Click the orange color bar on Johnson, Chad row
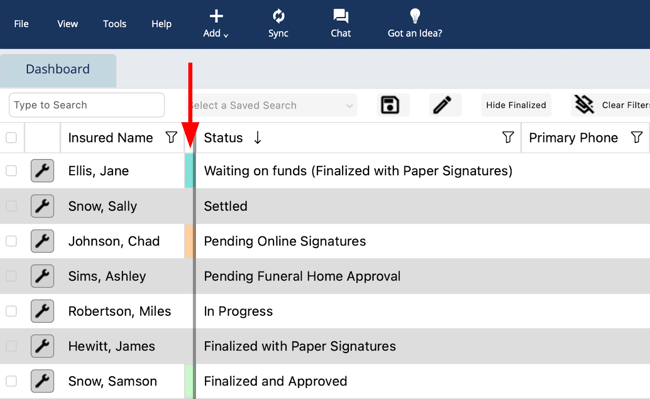Image resolution: width=650 pixels, height=399 pixels. [x=189, y=241]
